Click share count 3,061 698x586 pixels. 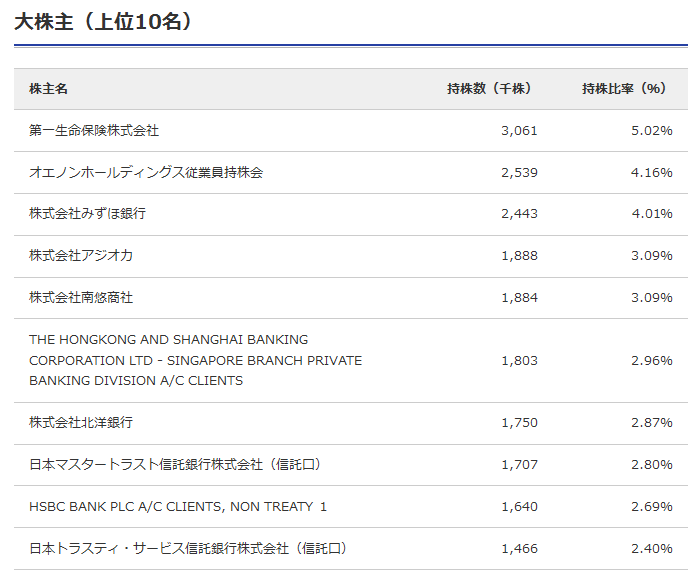pos(519,131)
